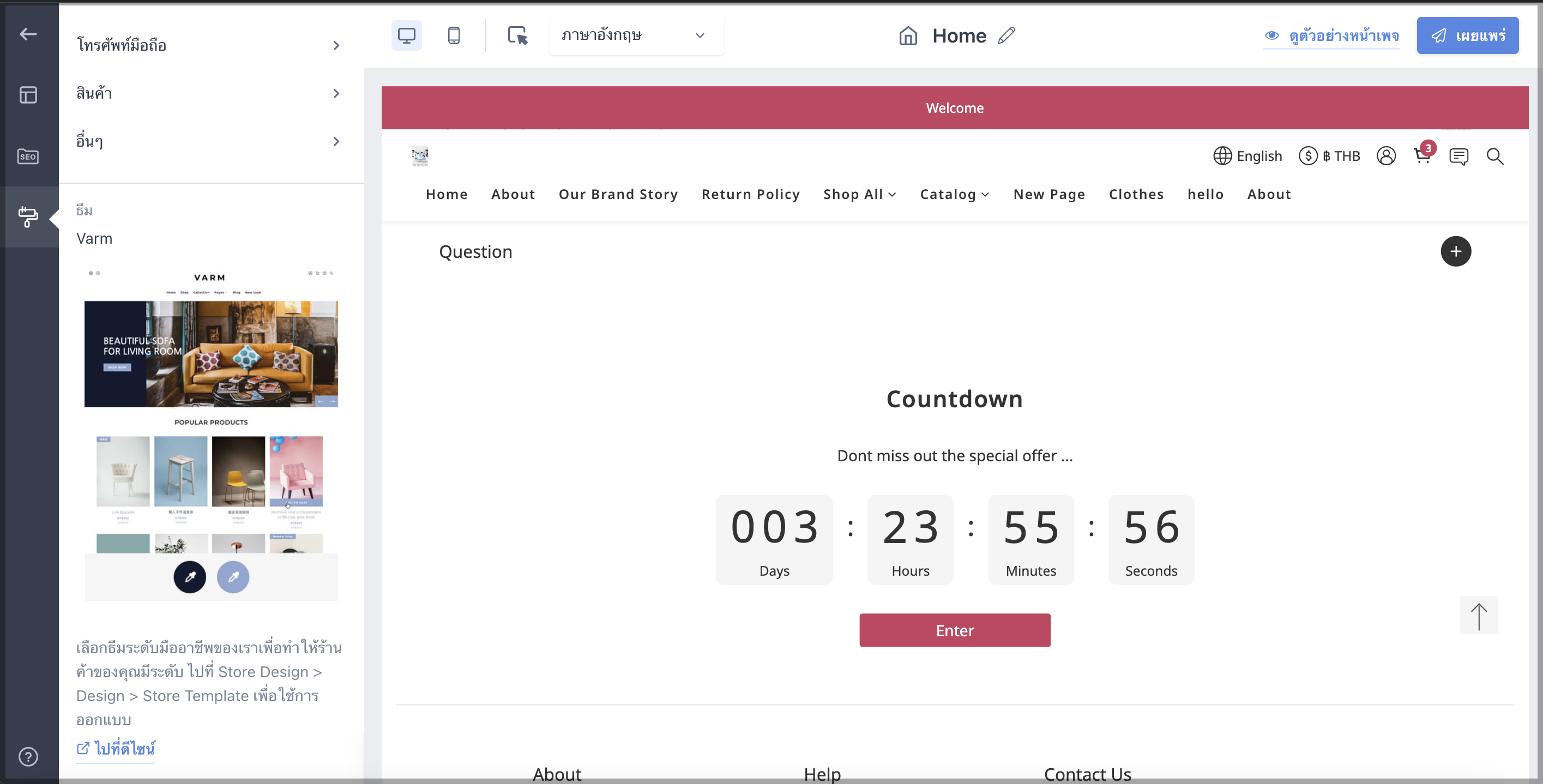
Task: Click the Countdown heading text
Action: click(955, 399)
